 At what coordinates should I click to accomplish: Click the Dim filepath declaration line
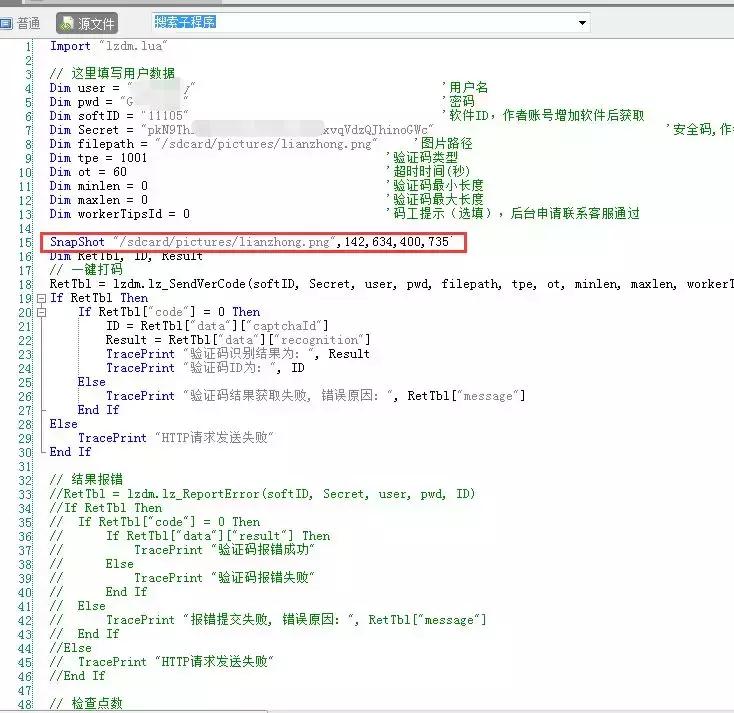tap(213, 144)
